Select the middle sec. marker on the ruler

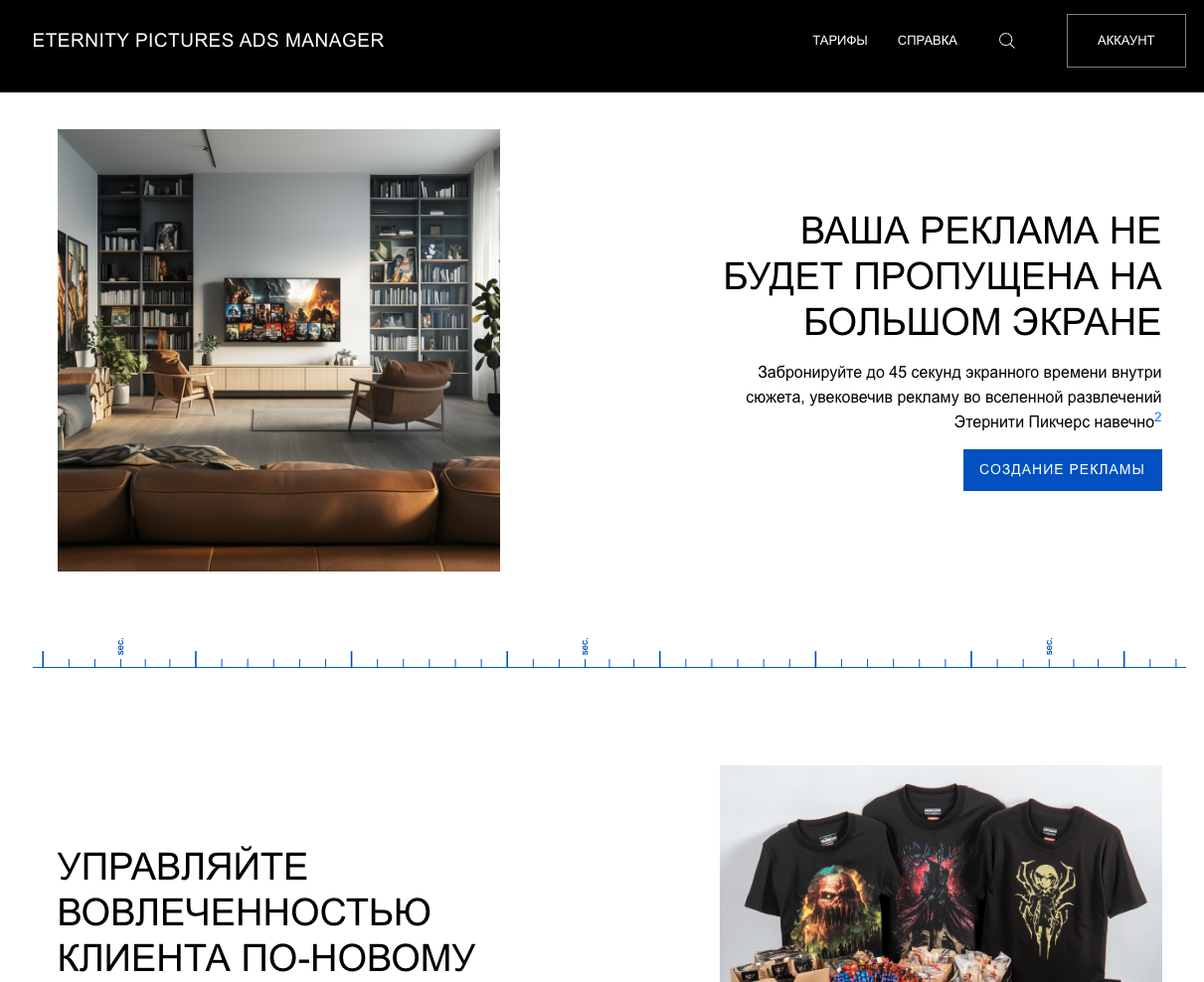coord(585,646)
